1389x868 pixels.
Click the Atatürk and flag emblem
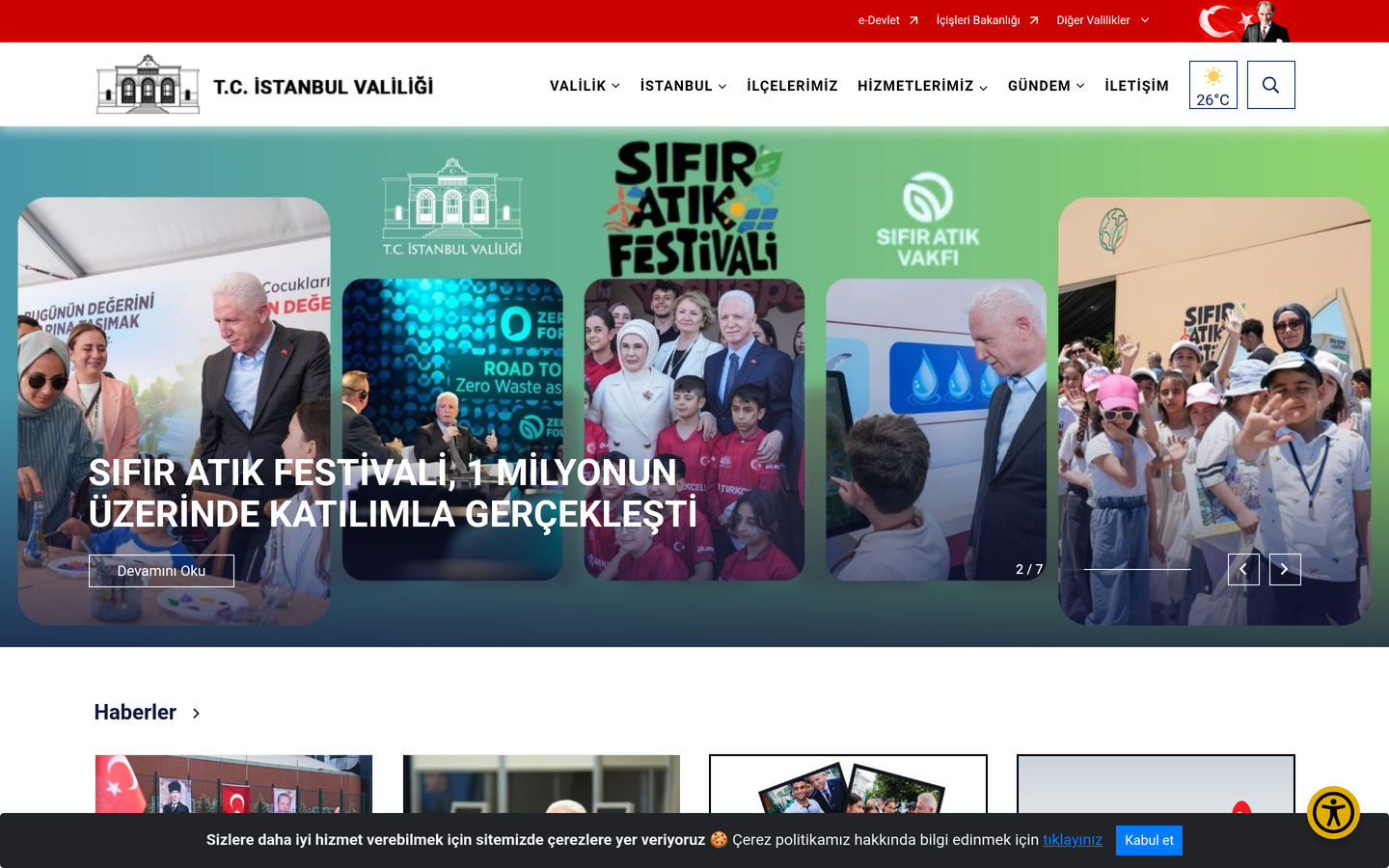point(1243,21)
